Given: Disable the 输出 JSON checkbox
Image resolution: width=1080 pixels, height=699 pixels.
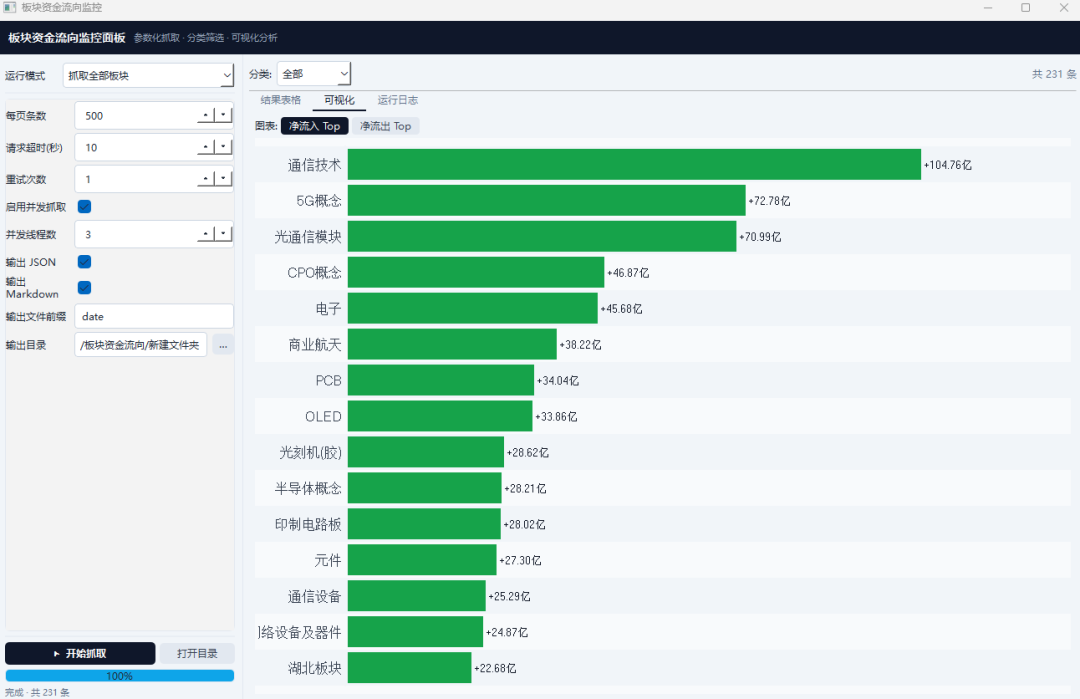Looking at the screenshot, I should (x=85, y=262).
